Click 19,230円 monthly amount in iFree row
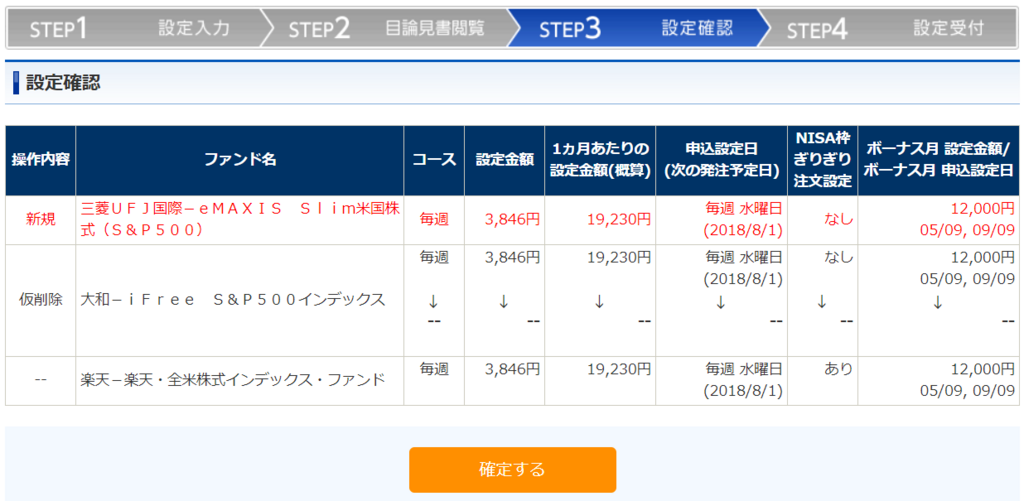 click(x=619, y=257)
